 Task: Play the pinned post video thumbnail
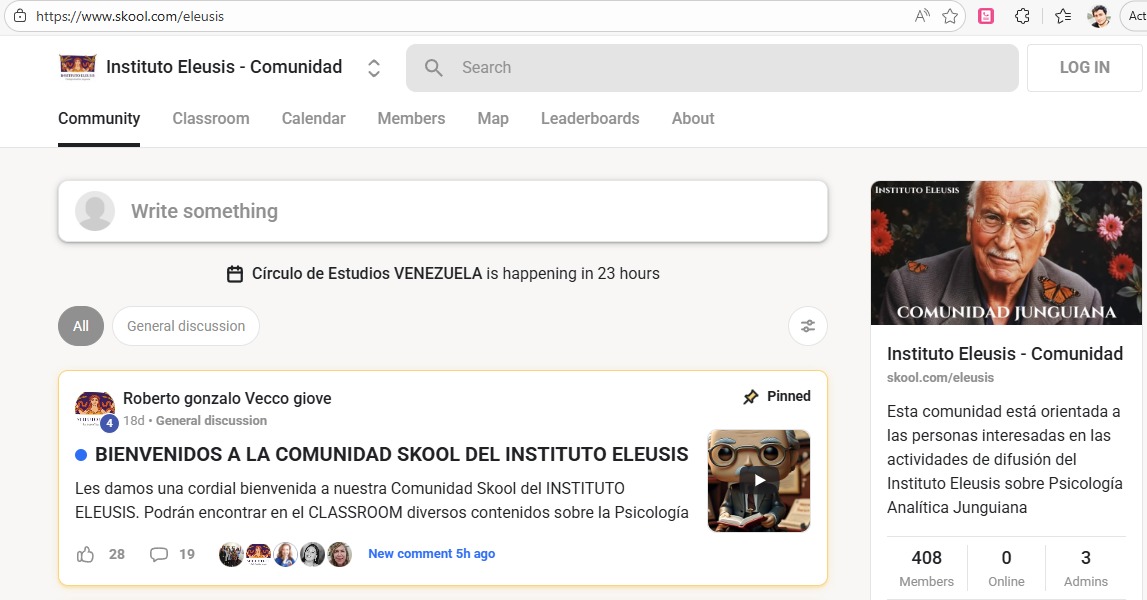759,481
